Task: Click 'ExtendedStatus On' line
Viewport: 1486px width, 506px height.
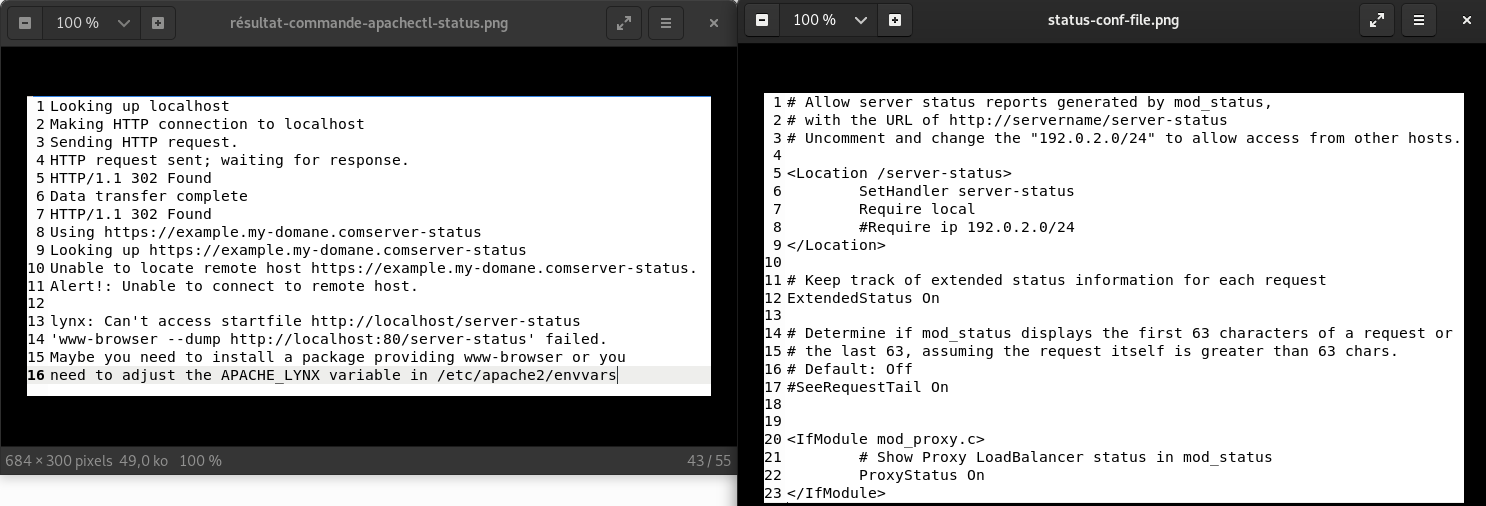Action: click(x=863, y=298)
